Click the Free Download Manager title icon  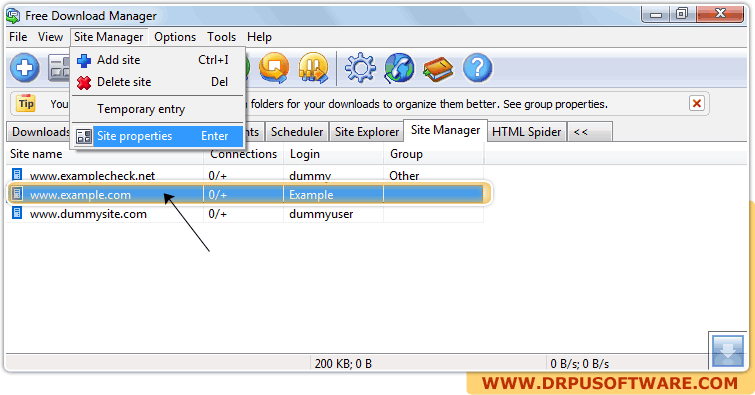(13, 16)
